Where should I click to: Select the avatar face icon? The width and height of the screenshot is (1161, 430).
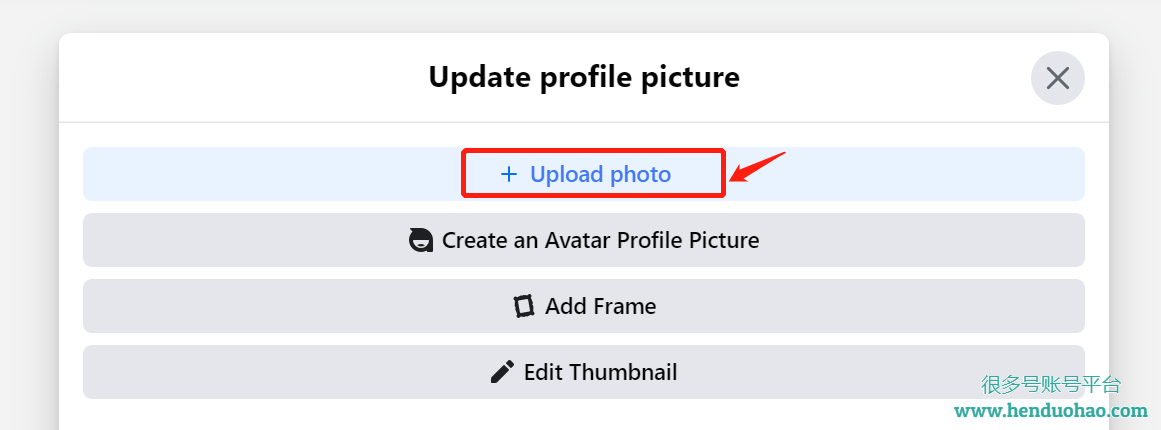tap(421, 241)
